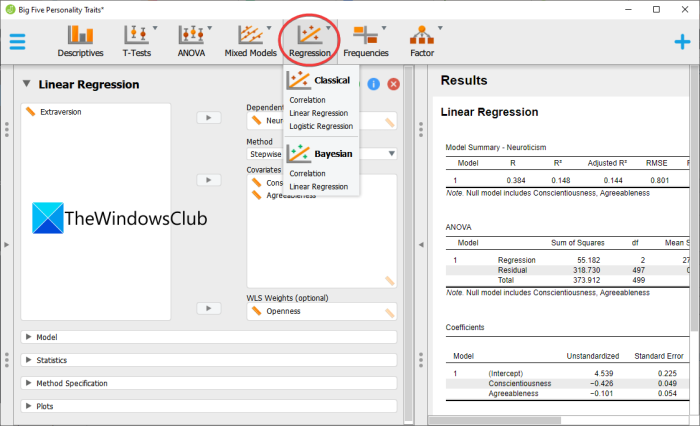Expand the Method Specification section
Viewport: 700px width, 426px height.
point(208,383)
